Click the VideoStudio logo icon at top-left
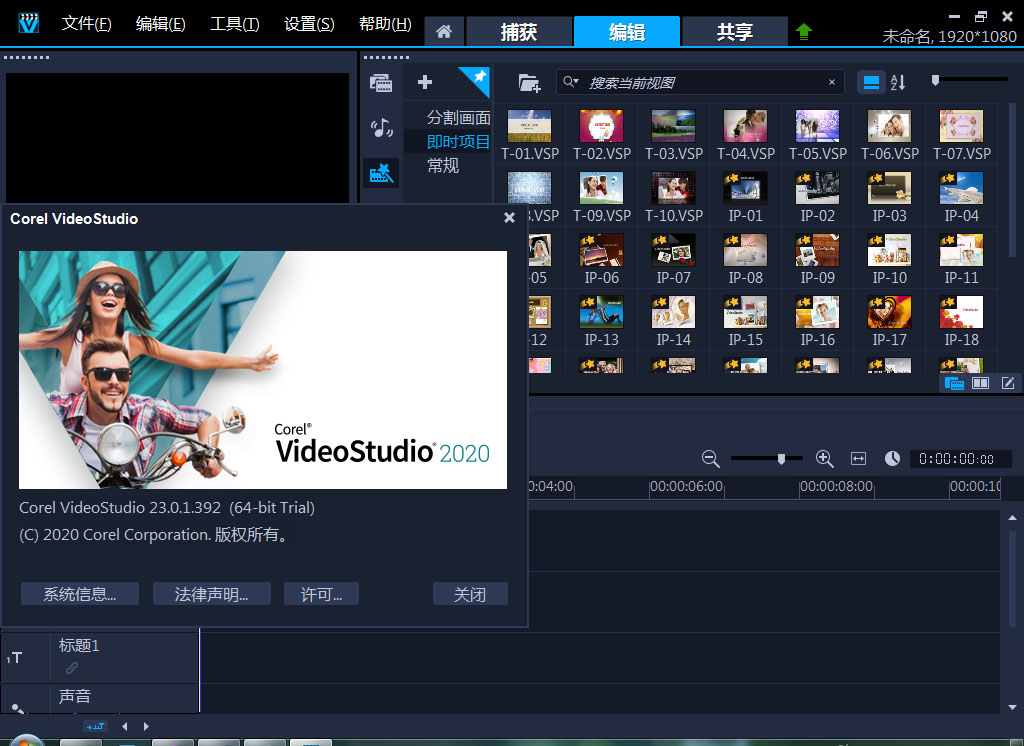The height and width of the screenshot is (746, 1024). (29, 24)
